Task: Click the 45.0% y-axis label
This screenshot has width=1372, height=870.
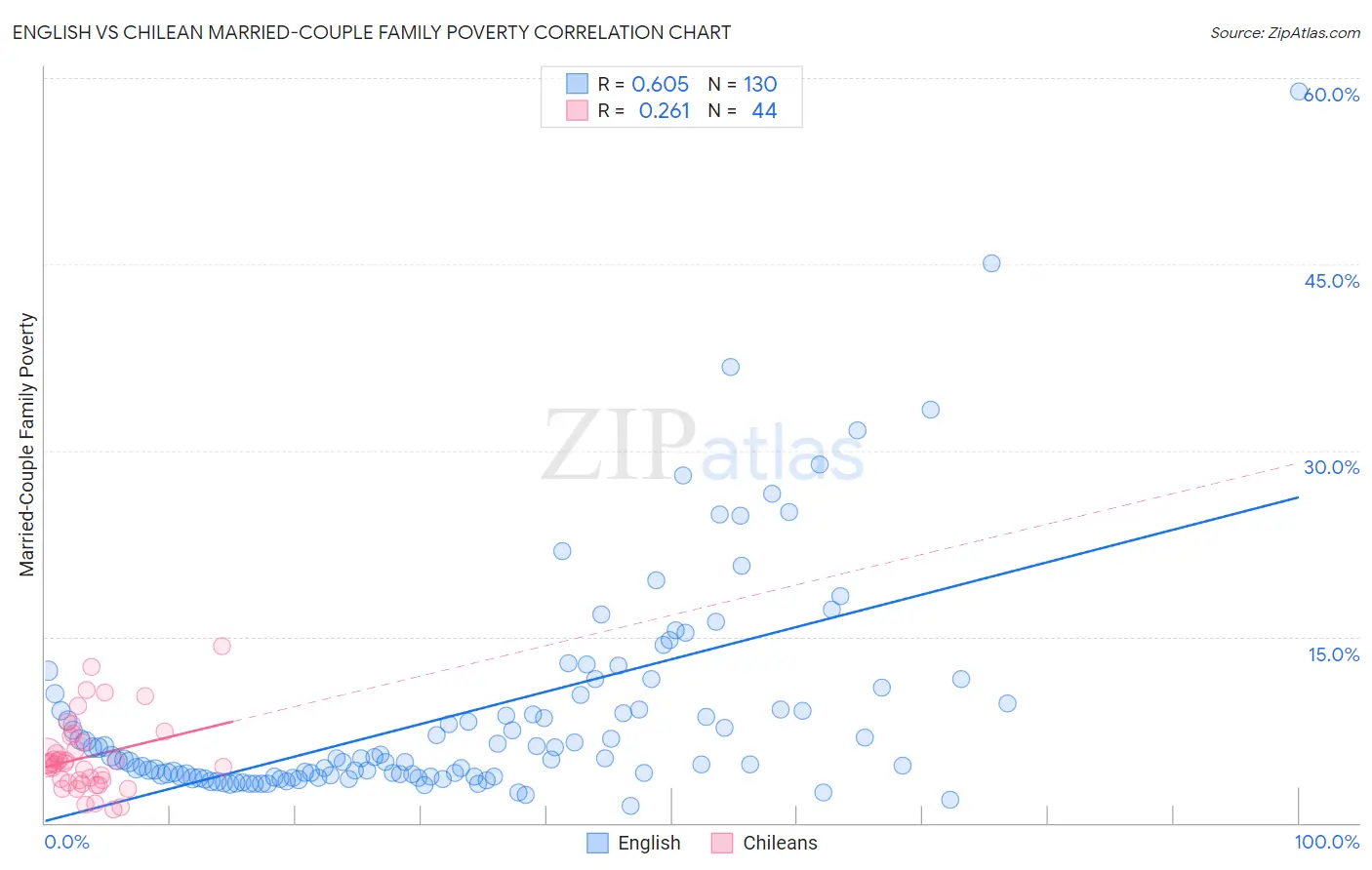Action: tap(1332, 281)
